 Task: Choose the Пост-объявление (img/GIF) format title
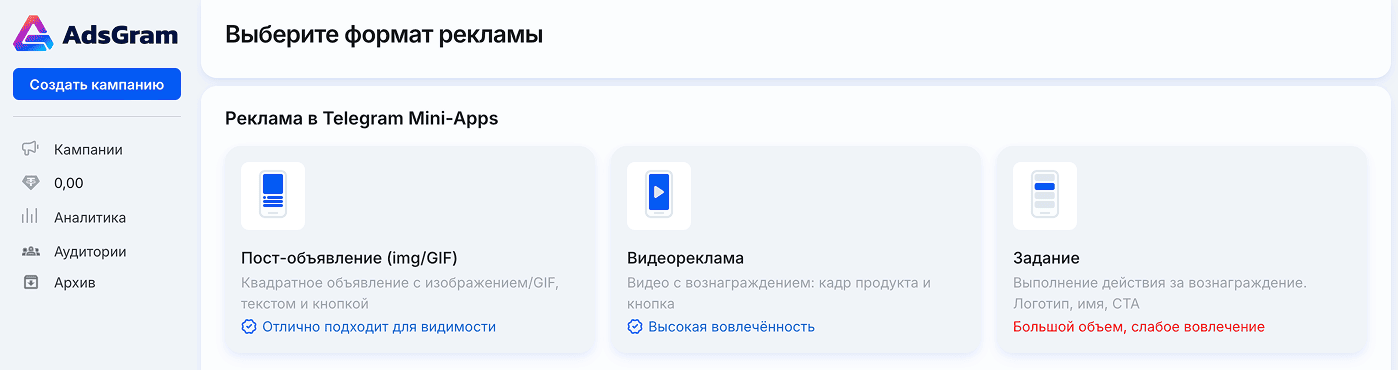349,257
